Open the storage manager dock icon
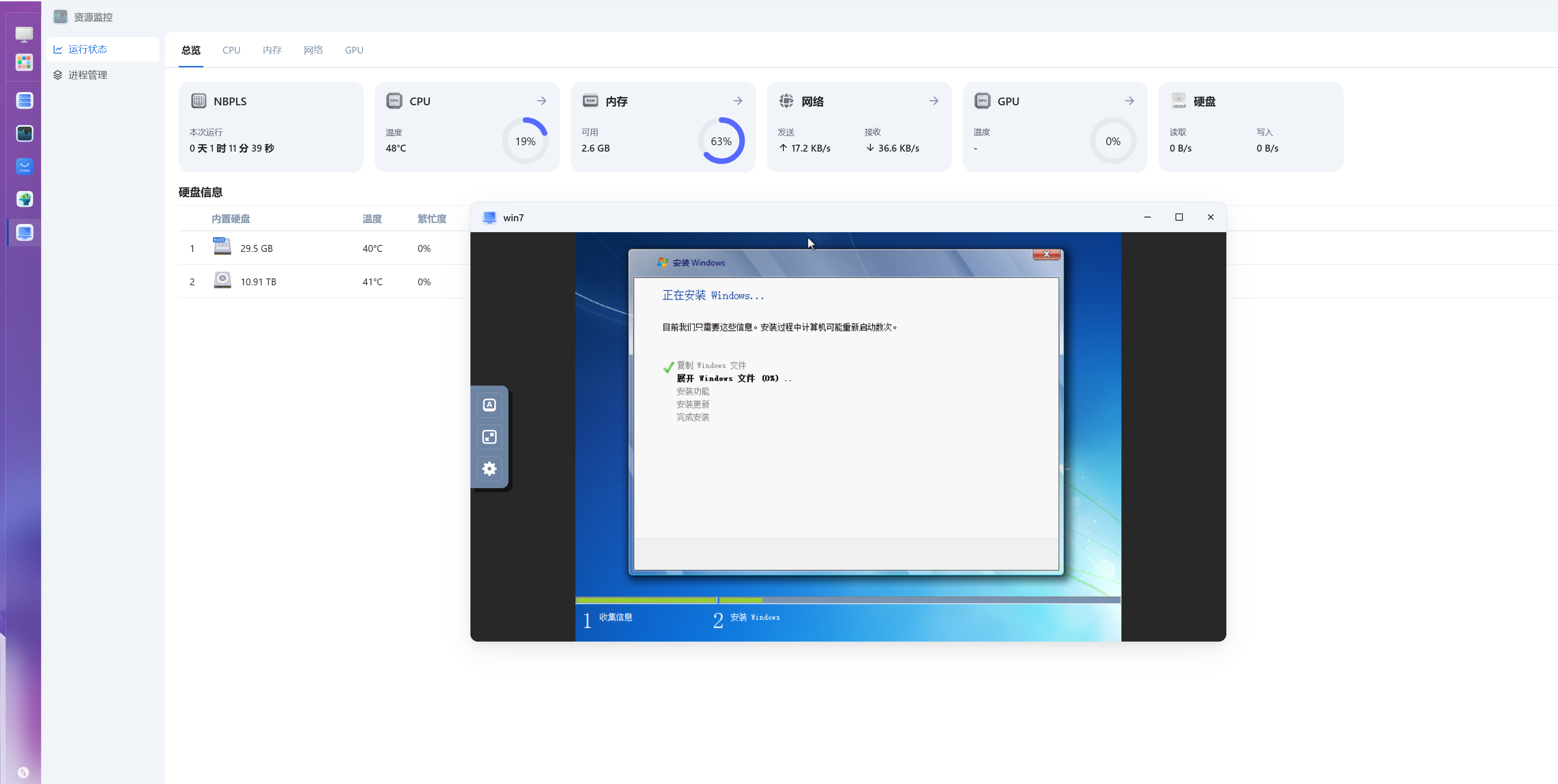1558x784 pixels. pyautogui.click(x=24, y=100)
